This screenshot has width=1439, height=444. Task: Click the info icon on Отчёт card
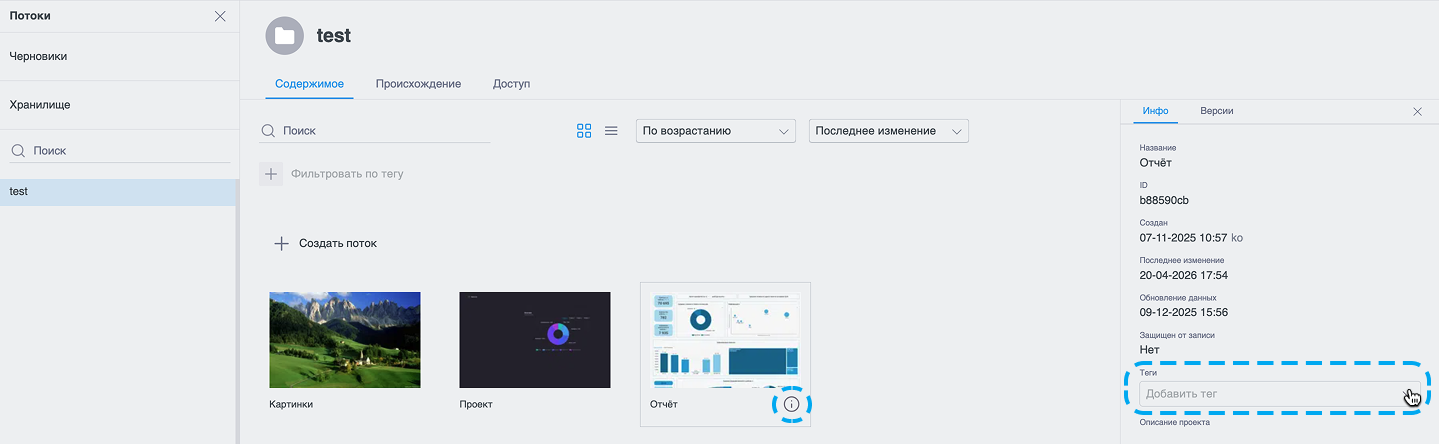(x=791, y=404)
